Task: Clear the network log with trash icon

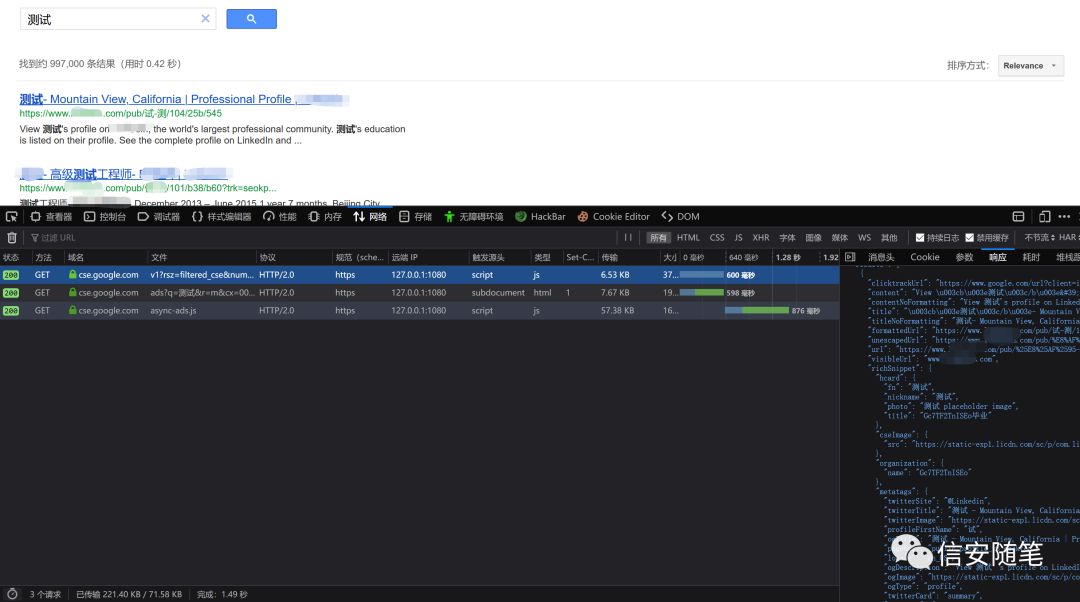Action: point(12,238)
